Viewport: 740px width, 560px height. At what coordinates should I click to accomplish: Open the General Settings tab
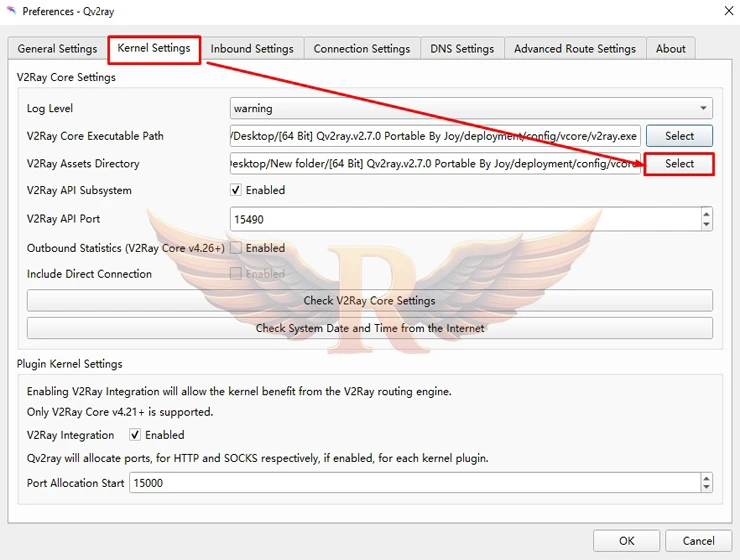[57, 48]
